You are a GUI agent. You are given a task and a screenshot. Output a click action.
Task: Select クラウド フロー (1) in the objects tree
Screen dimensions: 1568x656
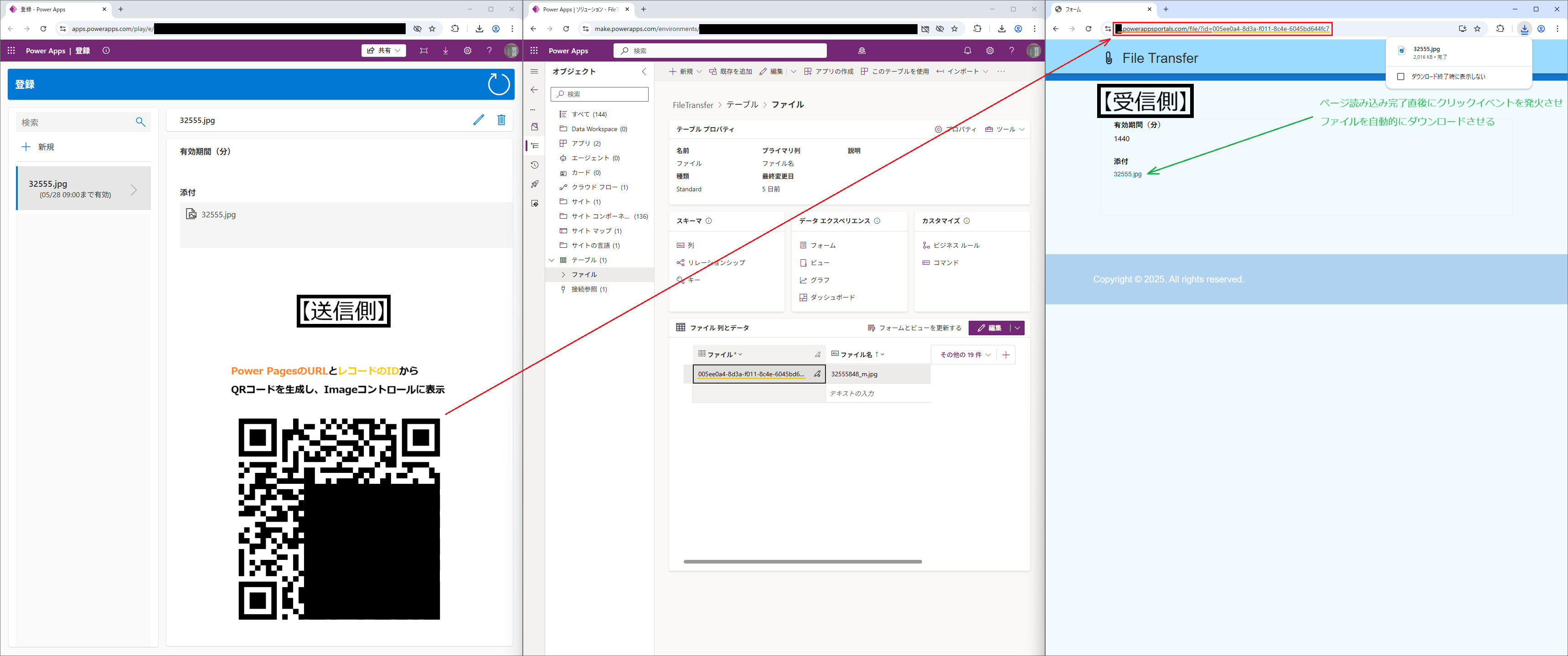point(593,187)
